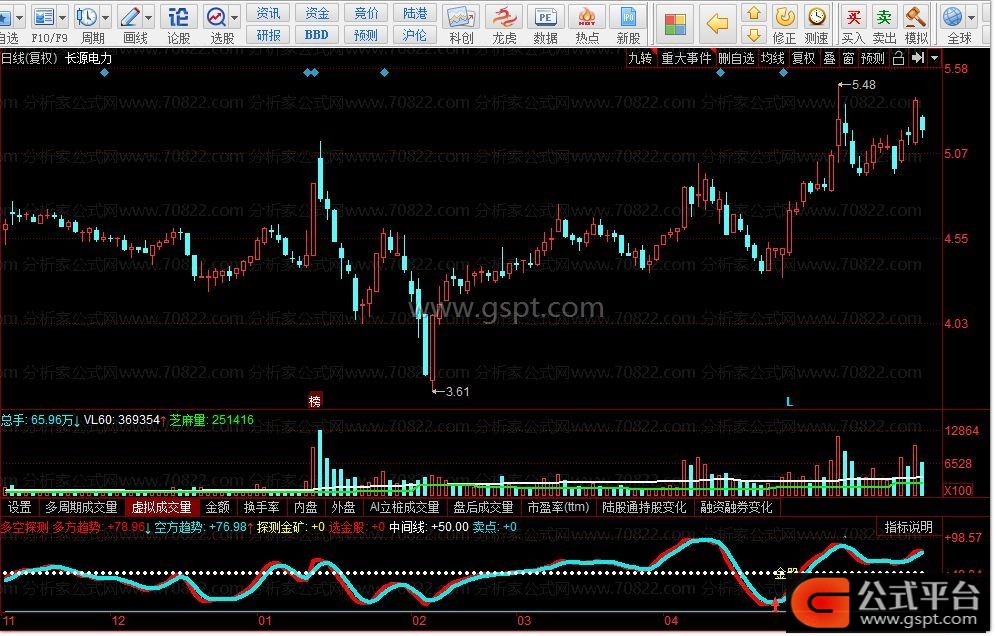Toggle the 均线 moving averages
The width and height of the screenshot is (996, 636).
tap(772, 58)
